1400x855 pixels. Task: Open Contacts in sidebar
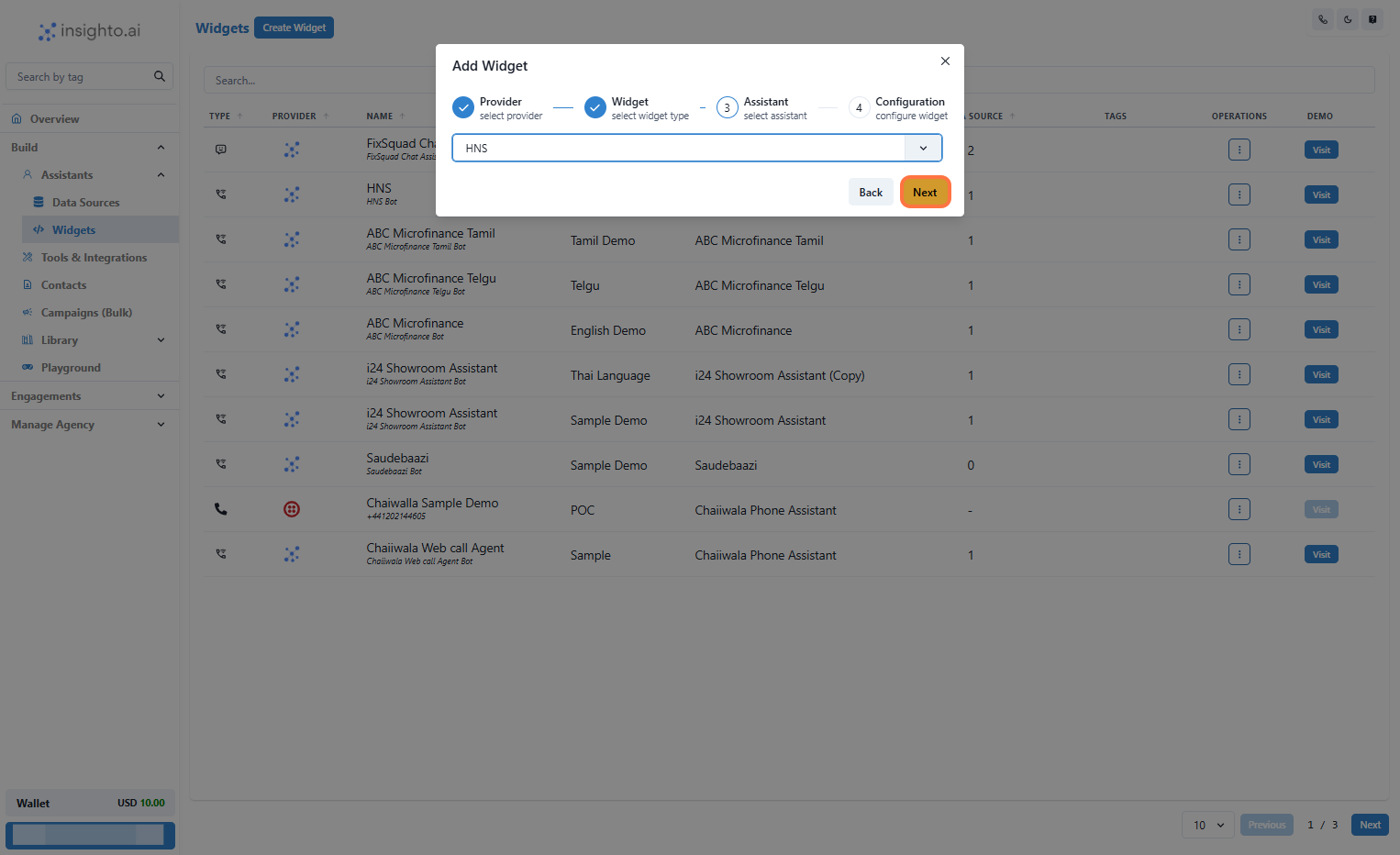pos(63,285)
